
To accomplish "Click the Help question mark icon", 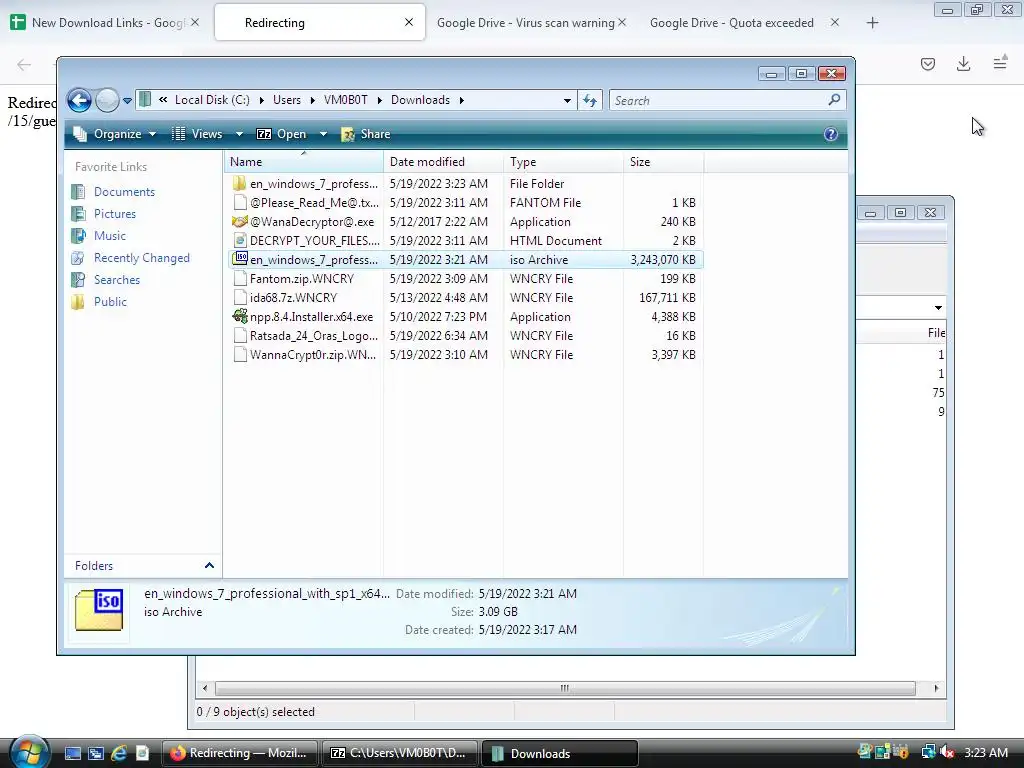I will [831, 134].
